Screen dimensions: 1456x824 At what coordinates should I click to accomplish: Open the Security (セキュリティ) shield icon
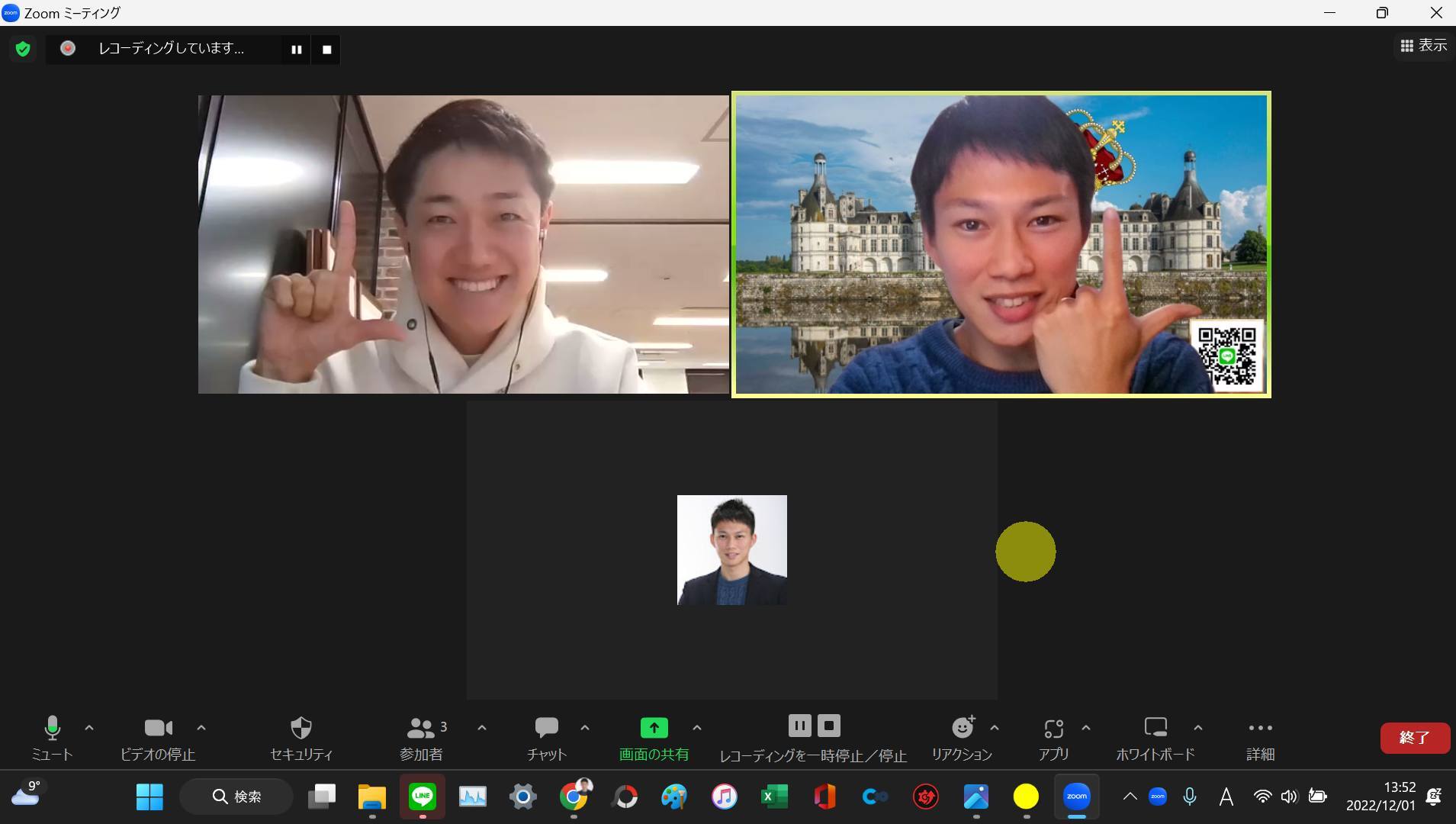(x=301, y=729)
